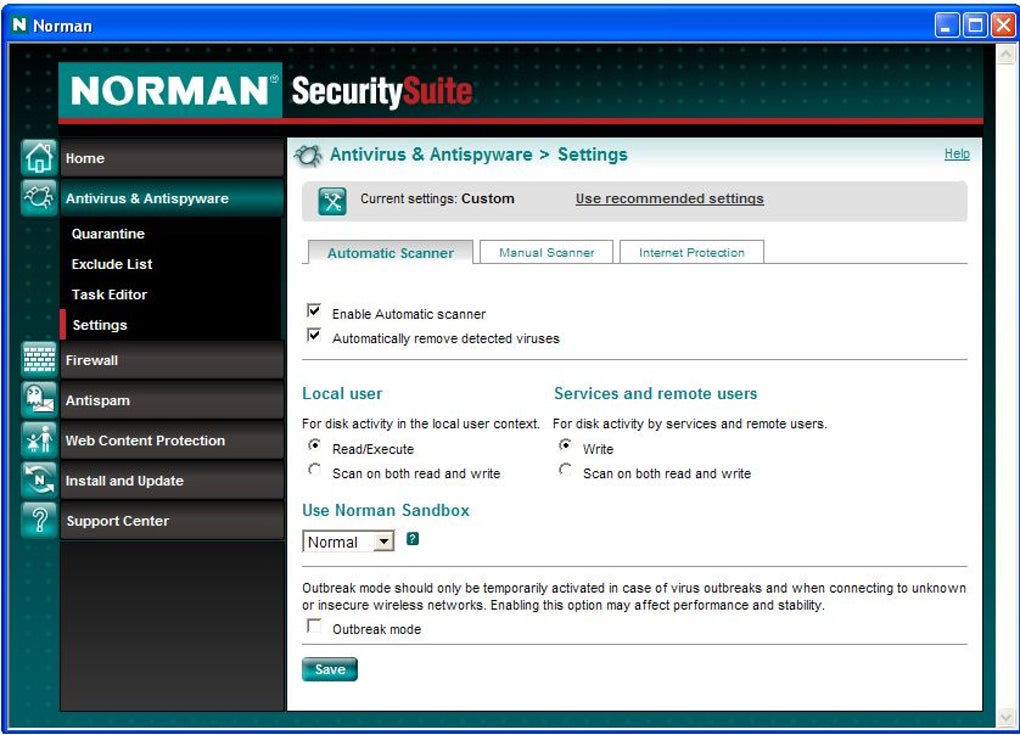Select Local user scan on both read and write

[x=314, y=470]
